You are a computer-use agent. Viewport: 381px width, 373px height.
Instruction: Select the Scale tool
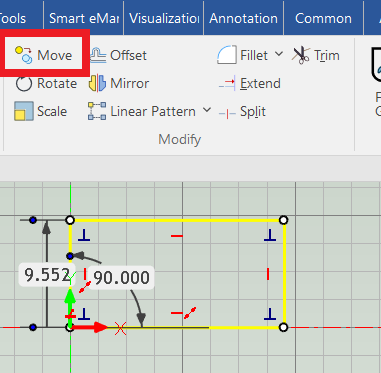(41, 111)
